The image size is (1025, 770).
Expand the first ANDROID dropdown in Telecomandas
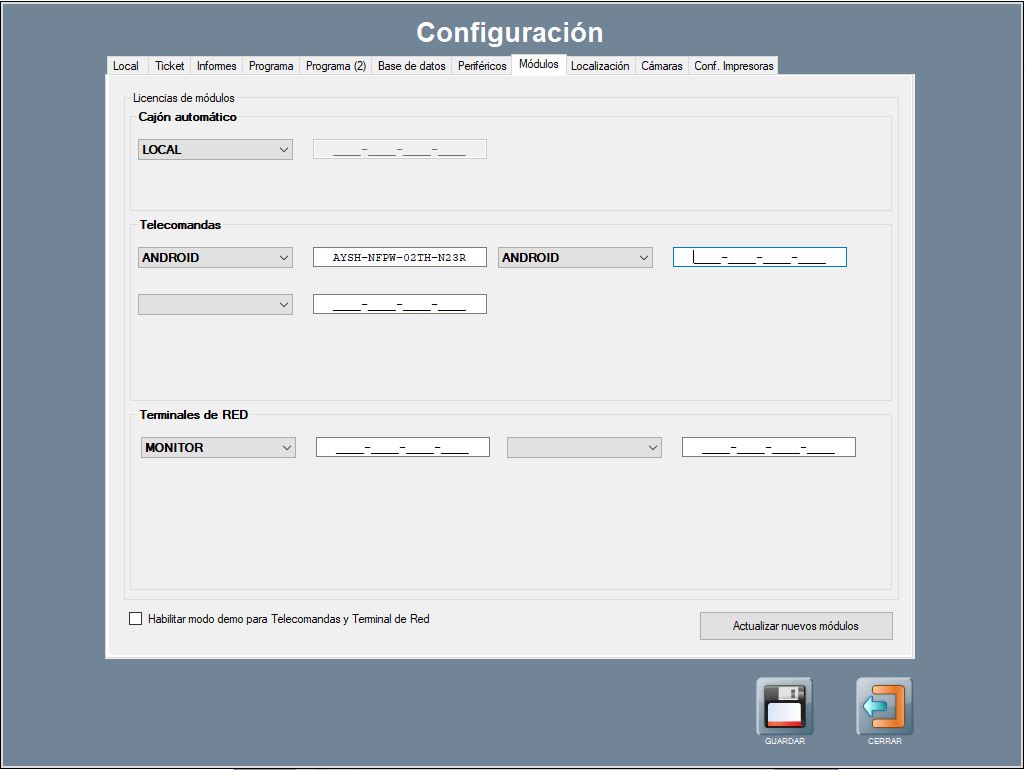(x=215, y=258)
